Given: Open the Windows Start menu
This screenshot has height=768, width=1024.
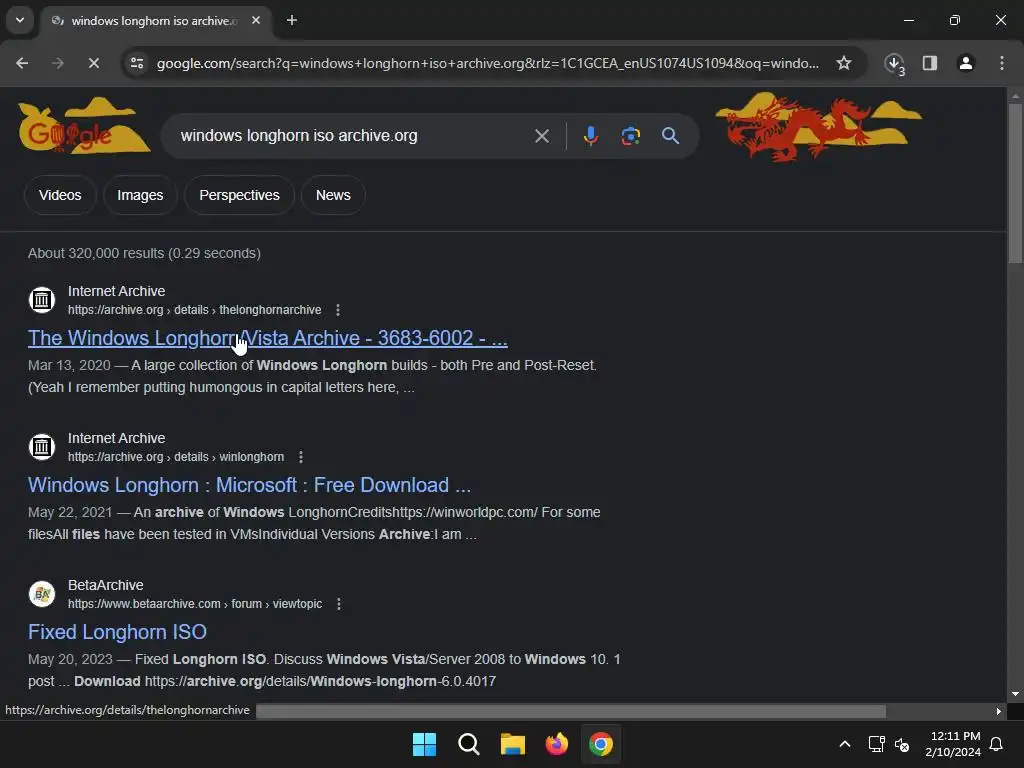Looking at the screenshot, I should (424, 744).
